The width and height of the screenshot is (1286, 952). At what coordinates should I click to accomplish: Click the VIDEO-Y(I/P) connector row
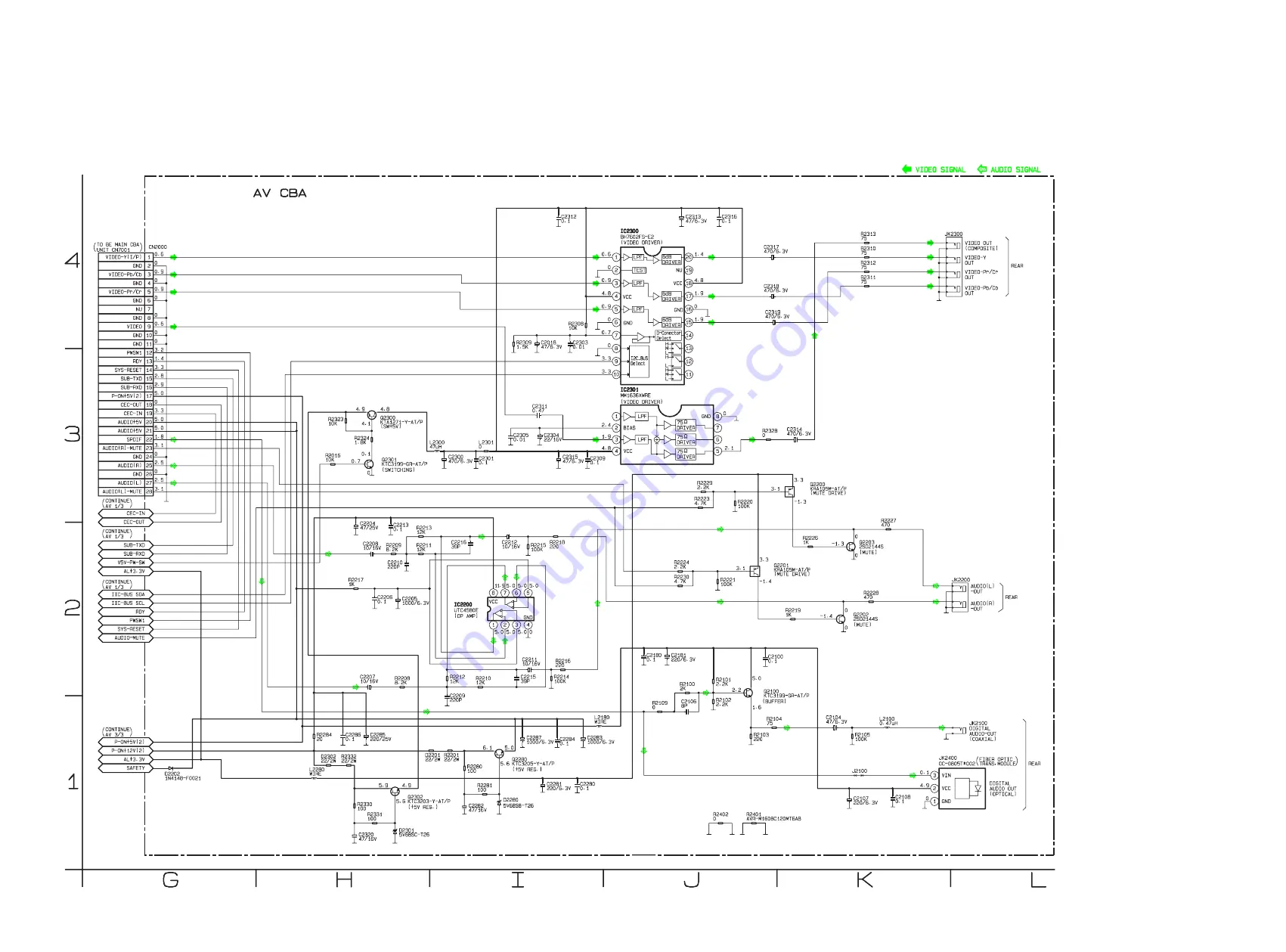tap(126, 257)
